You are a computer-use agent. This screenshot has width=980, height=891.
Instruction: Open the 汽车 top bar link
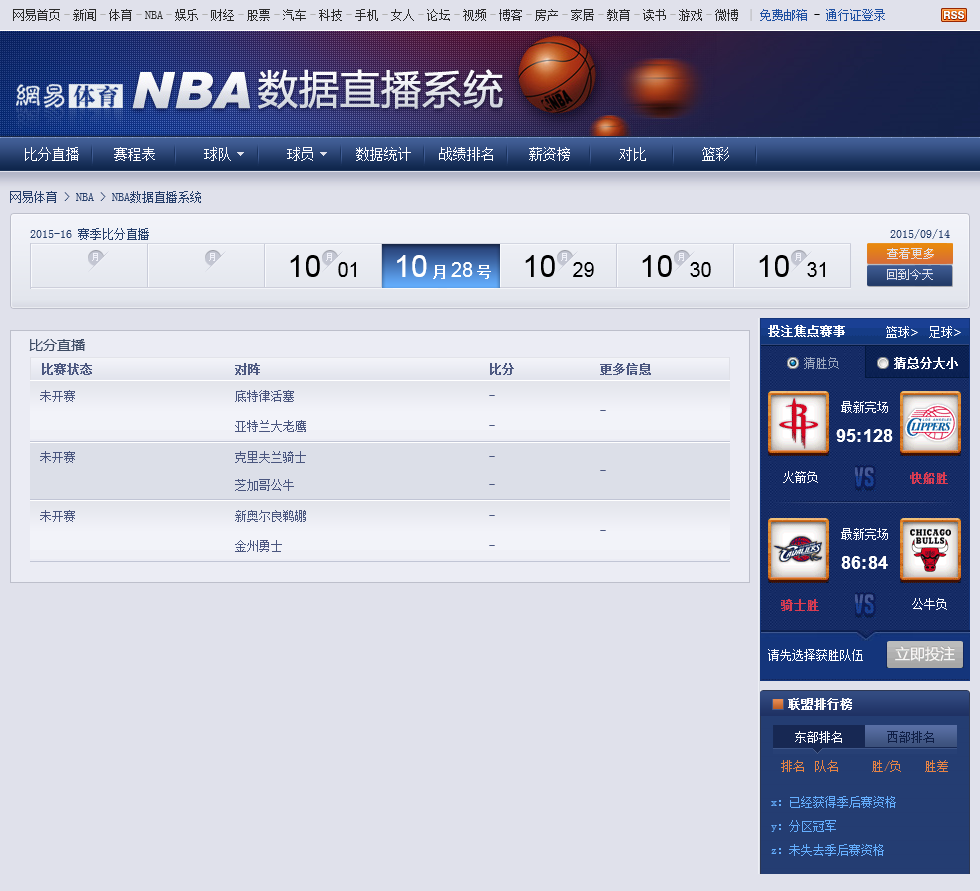point(294,15)
